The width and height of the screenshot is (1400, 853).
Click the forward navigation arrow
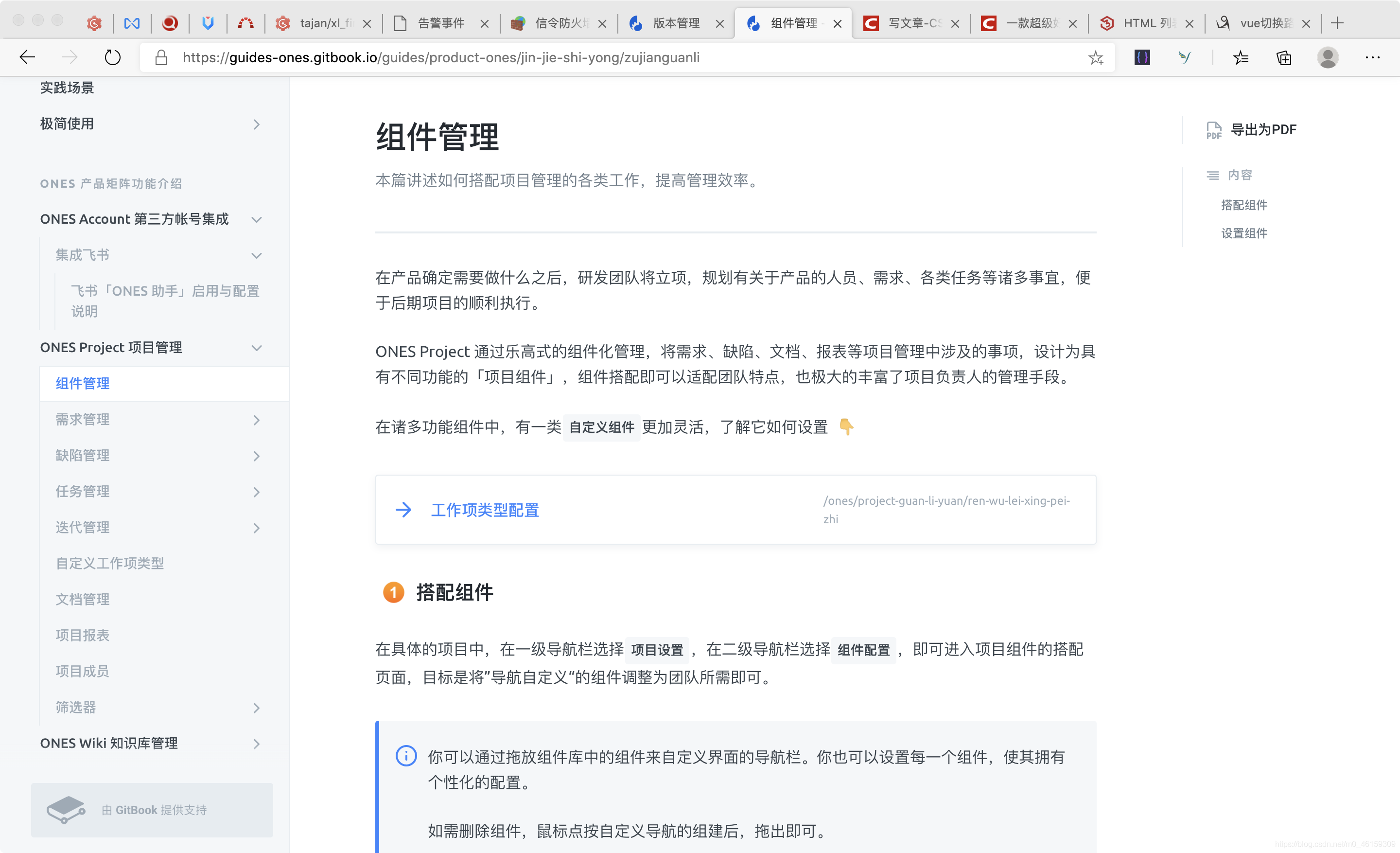[70, 57]
